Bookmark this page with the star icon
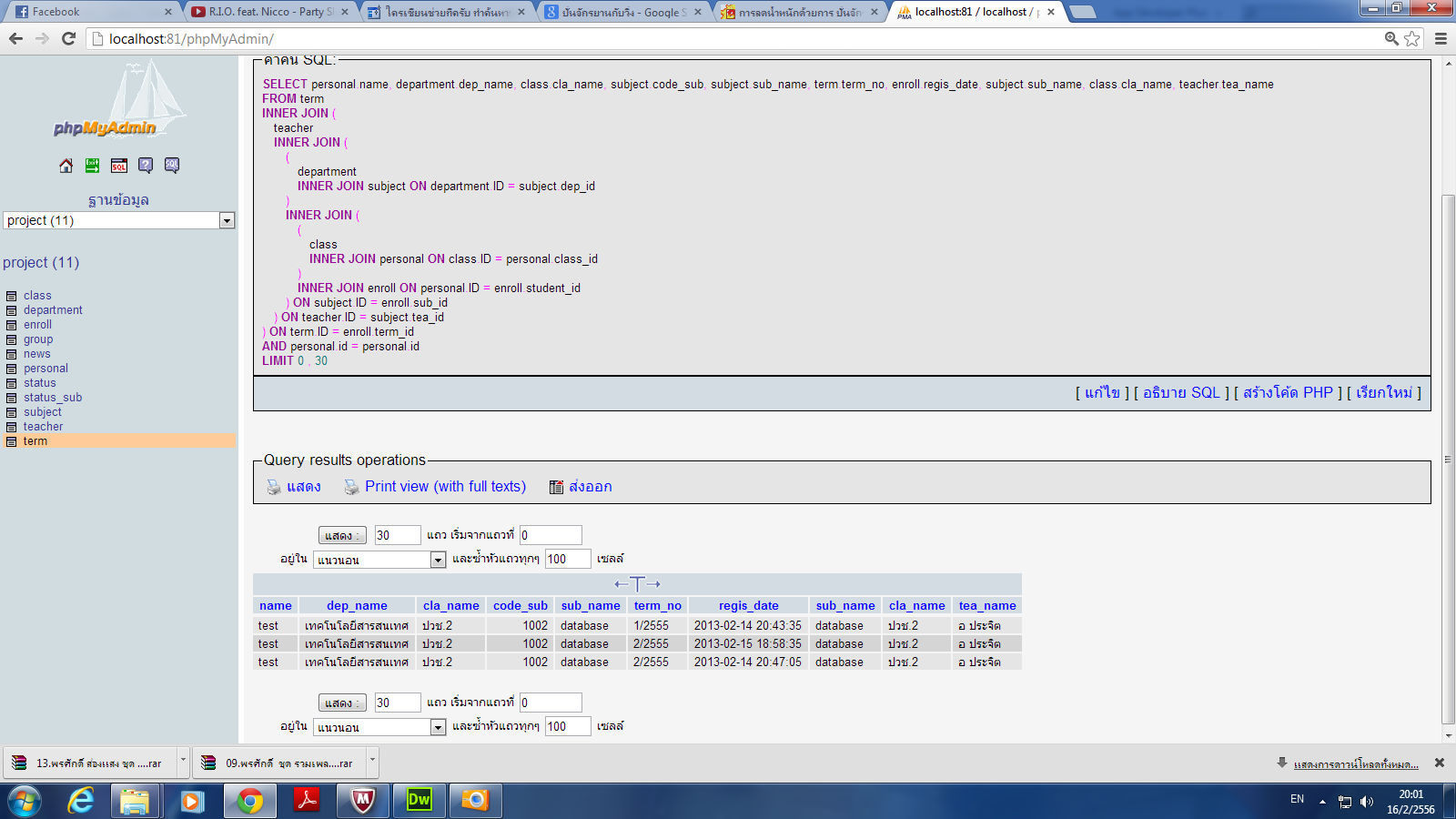The width and height of the screenshot is (1456, 819). coord(1411,38)
